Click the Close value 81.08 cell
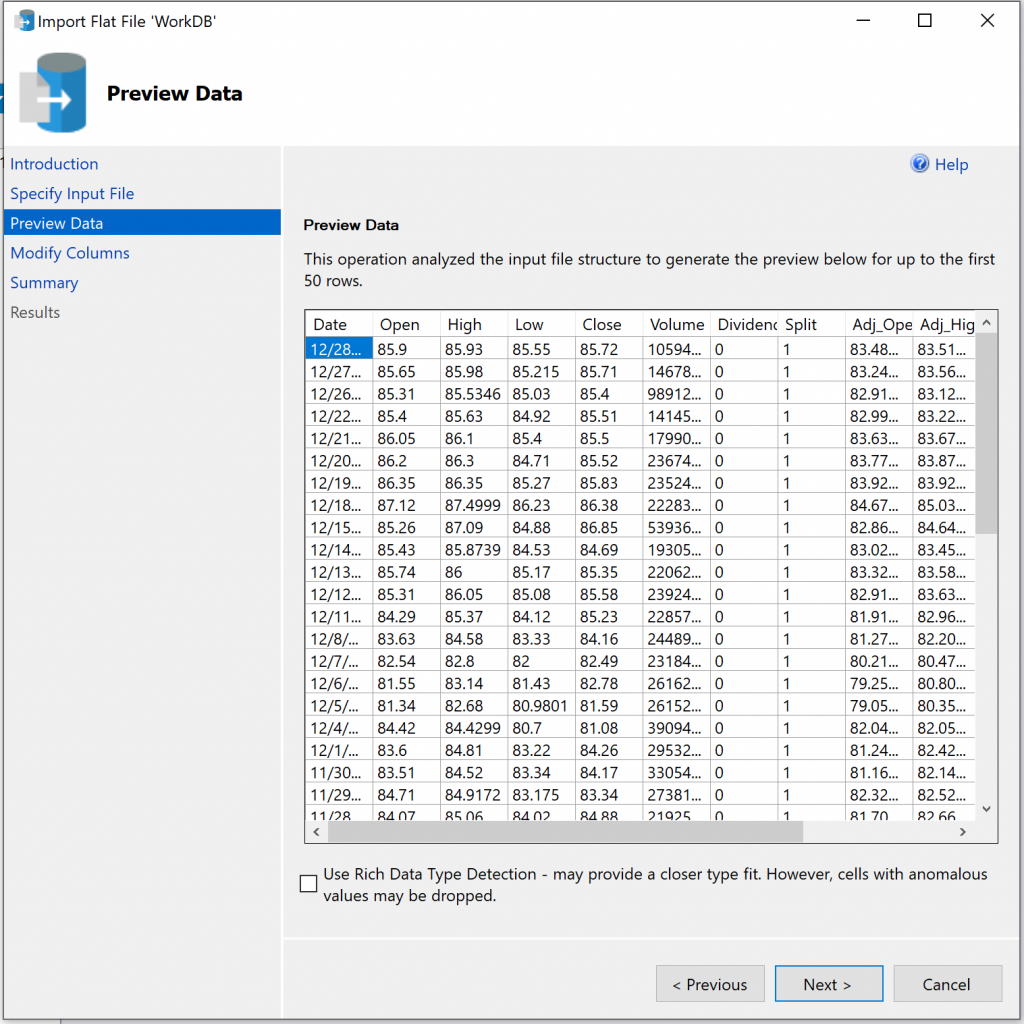Viewport: 1024px width, 1024px height. tap(609, 728)
